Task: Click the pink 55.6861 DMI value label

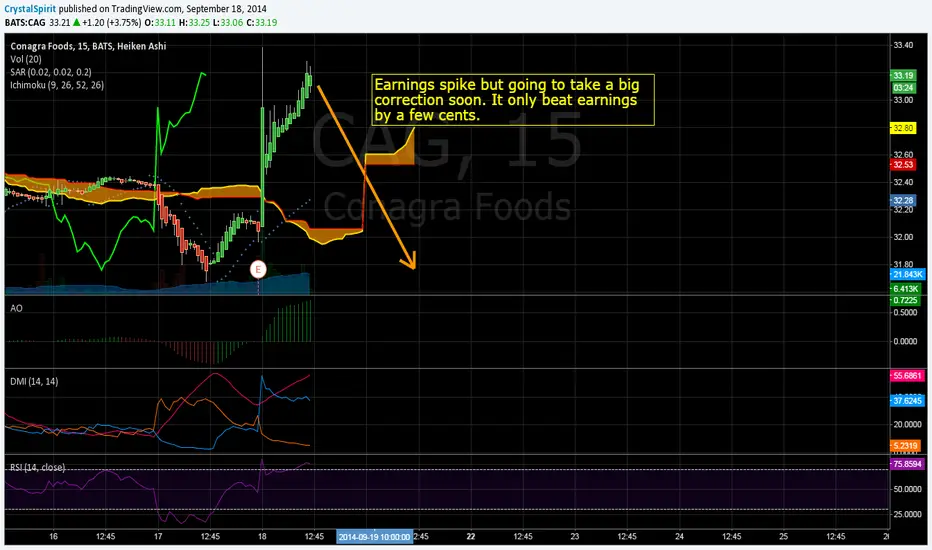Action: click(907, 376)
